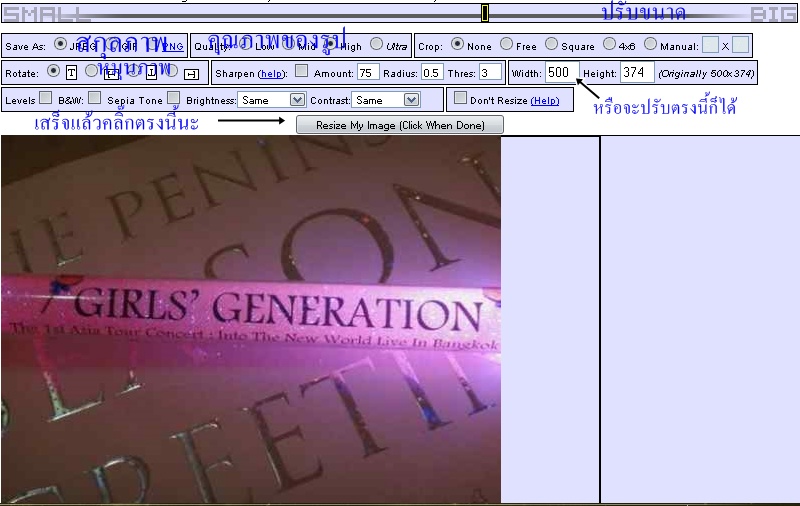
Task: Click the 'Originally 500x374' text
Action: pos(706,74)
